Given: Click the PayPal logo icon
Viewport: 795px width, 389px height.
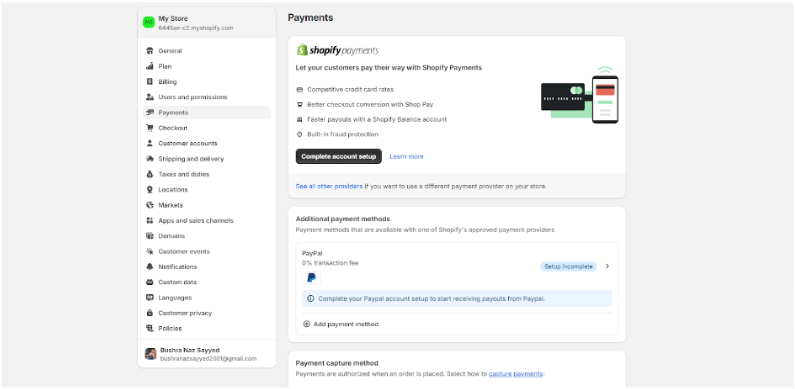Looking at the screenshot, I should (311, 277).
